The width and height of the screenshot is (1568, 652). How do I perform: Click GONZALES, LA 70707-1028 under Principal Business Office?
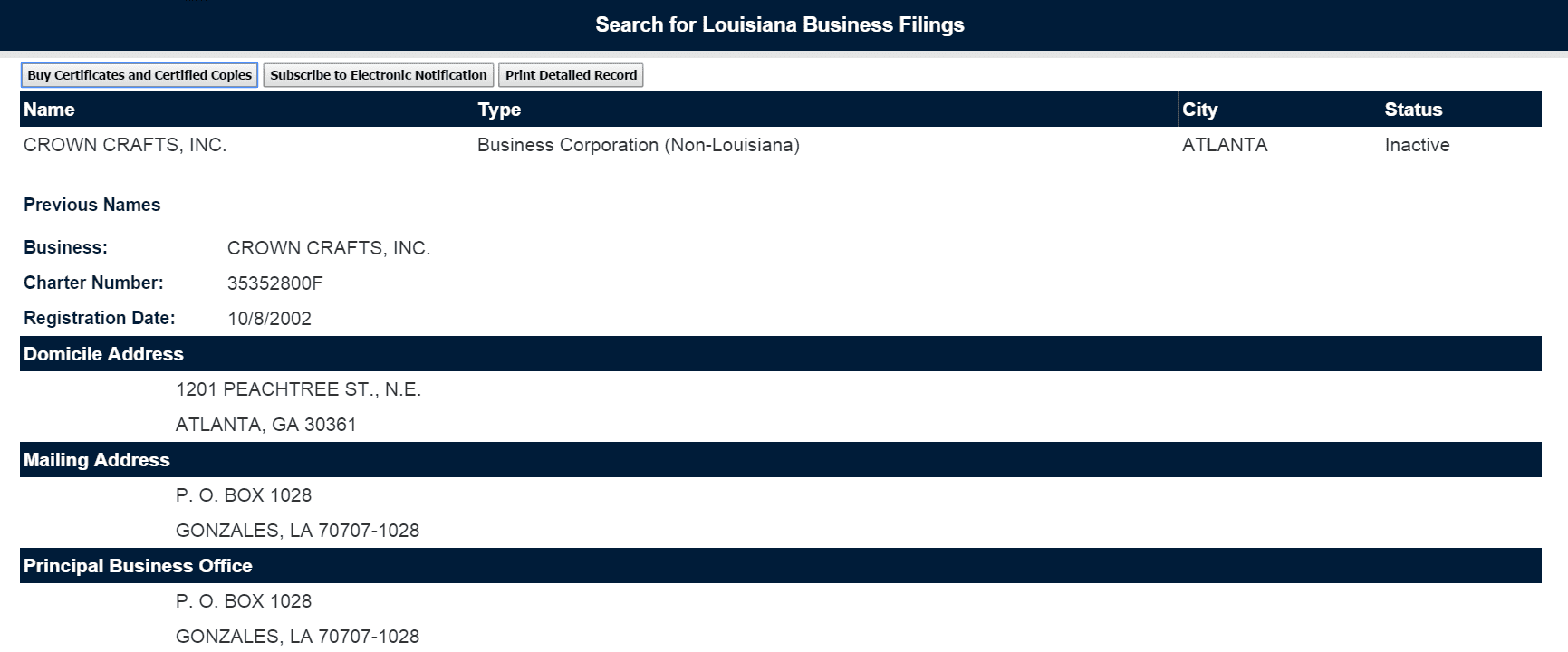297,637
